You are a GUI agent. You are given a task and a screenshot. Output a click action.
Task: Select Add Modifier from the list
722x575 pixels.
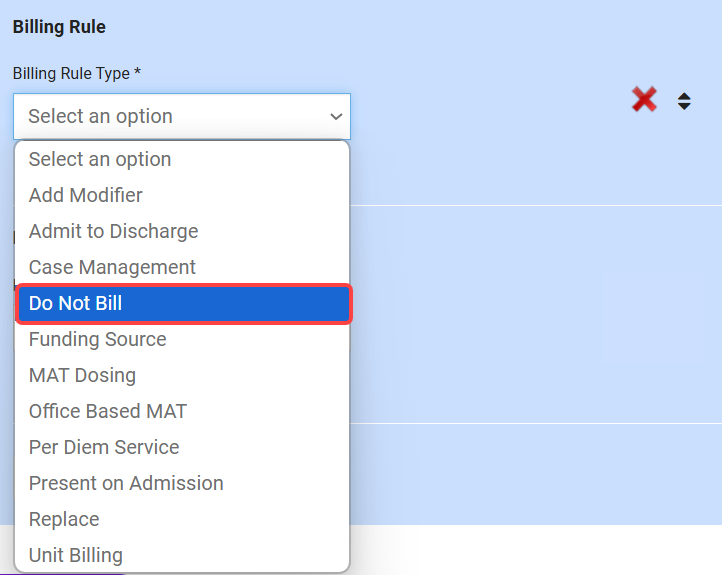(x=86, y=195)
